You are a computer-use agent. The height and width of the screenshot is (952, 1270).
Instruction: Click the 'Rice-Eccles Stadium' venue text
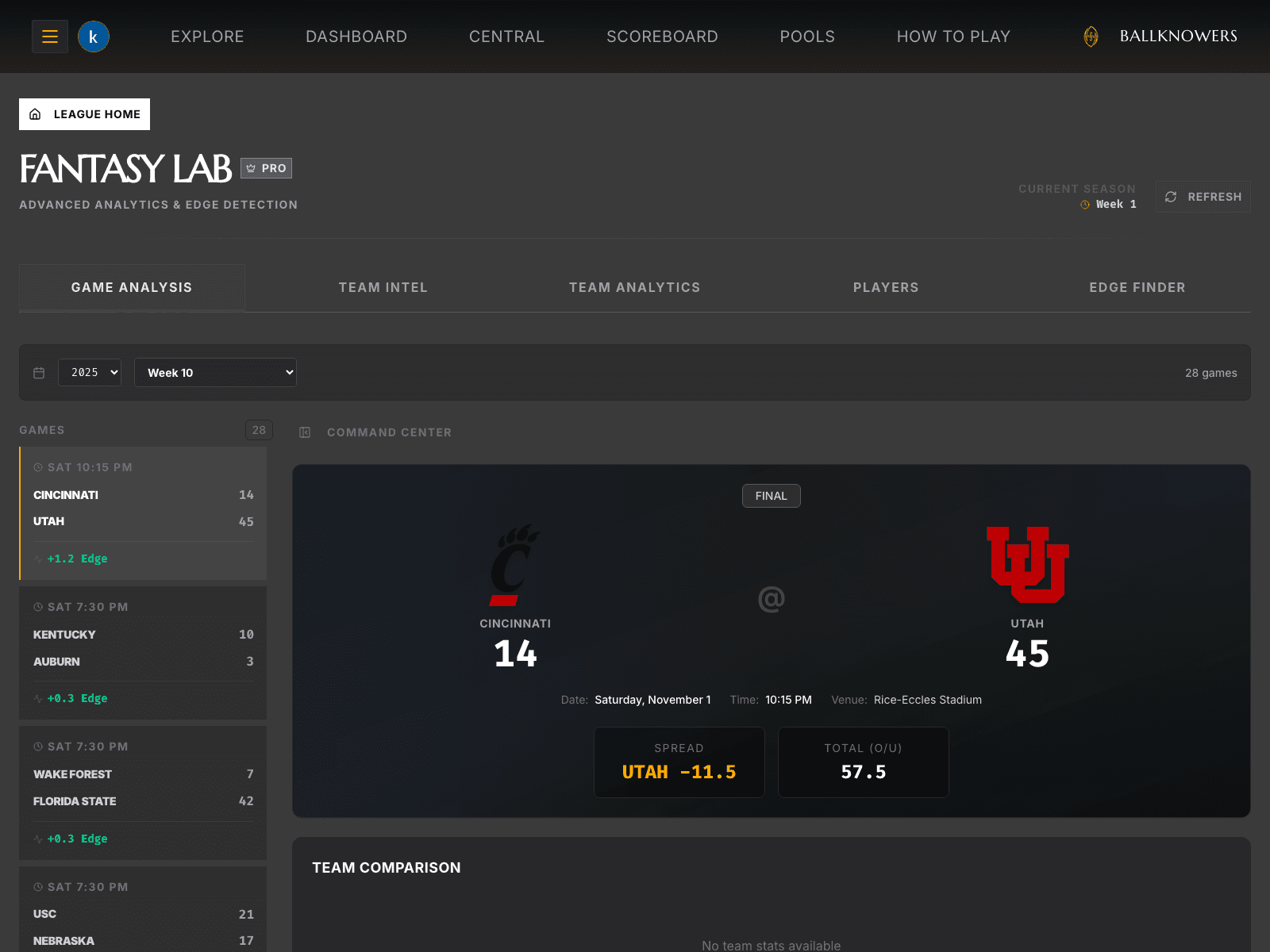(928, 700)
